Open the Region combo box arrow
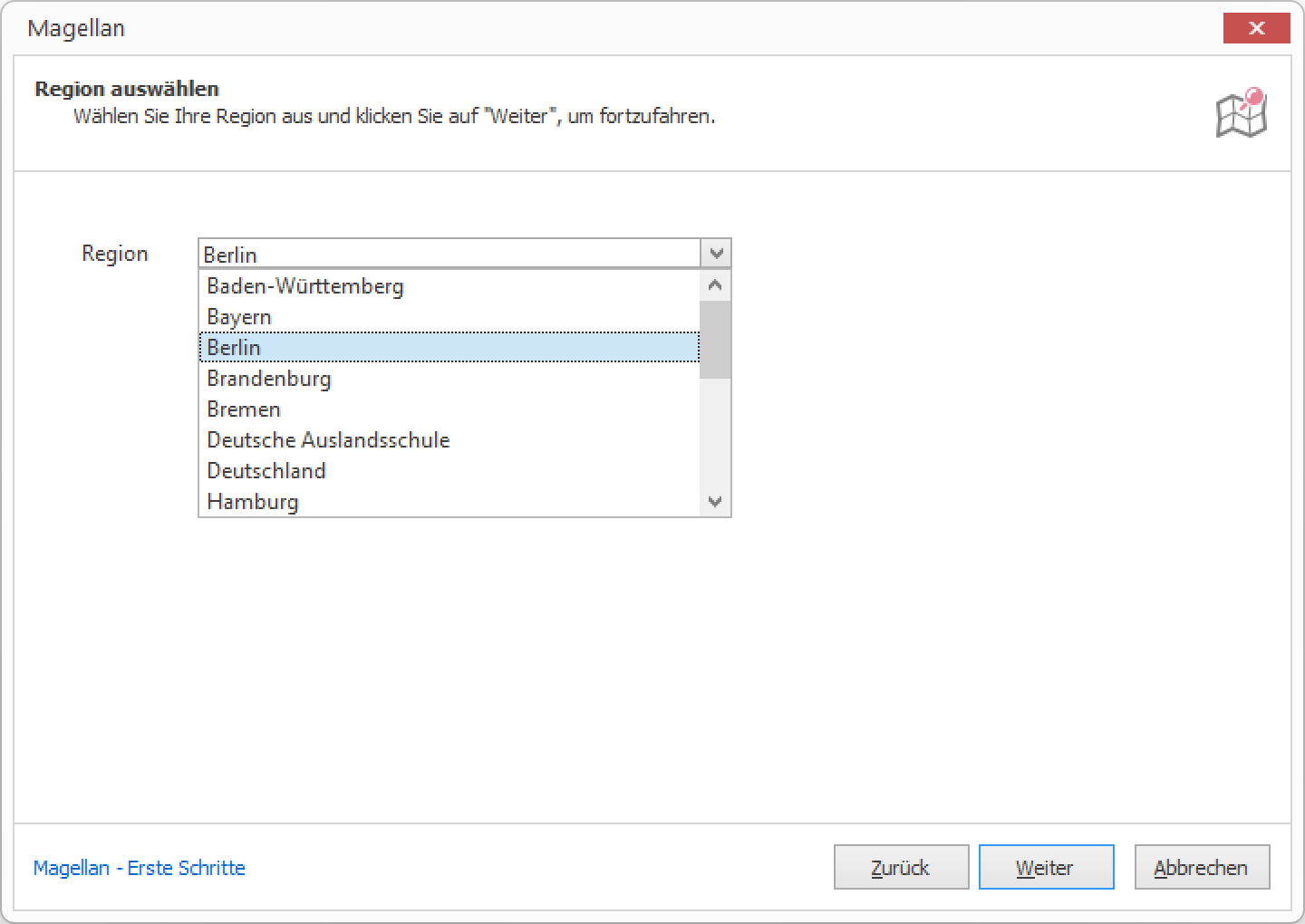 pos(716,254)
